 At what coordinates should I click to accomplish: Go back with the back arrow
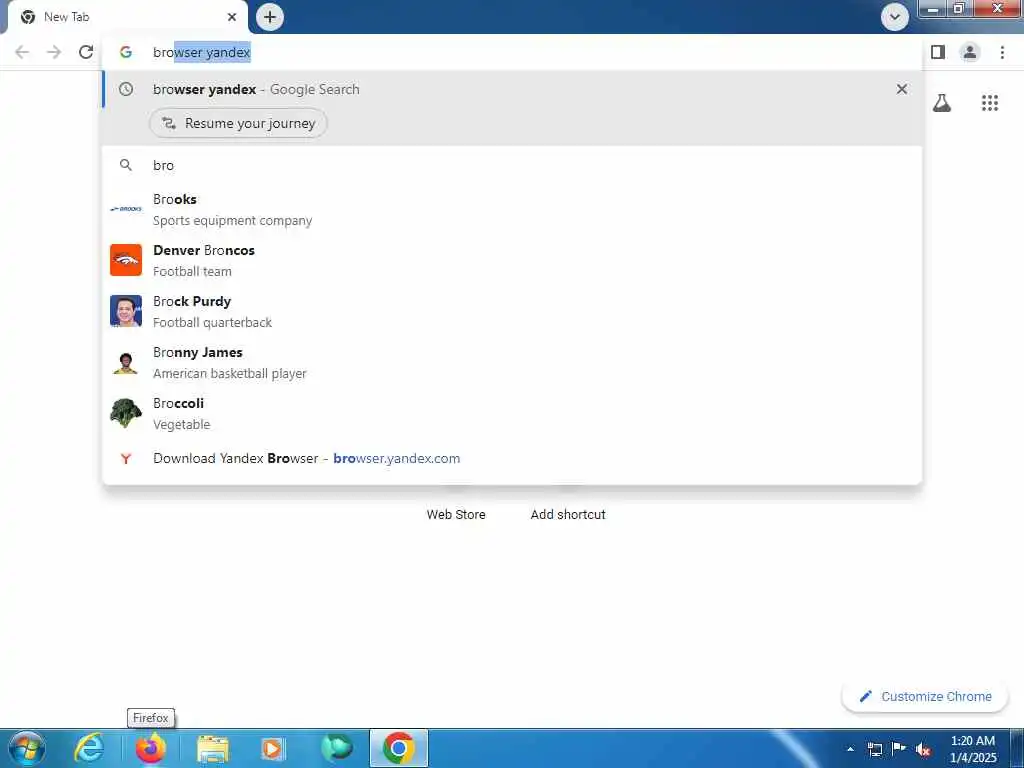pos(22,52)
